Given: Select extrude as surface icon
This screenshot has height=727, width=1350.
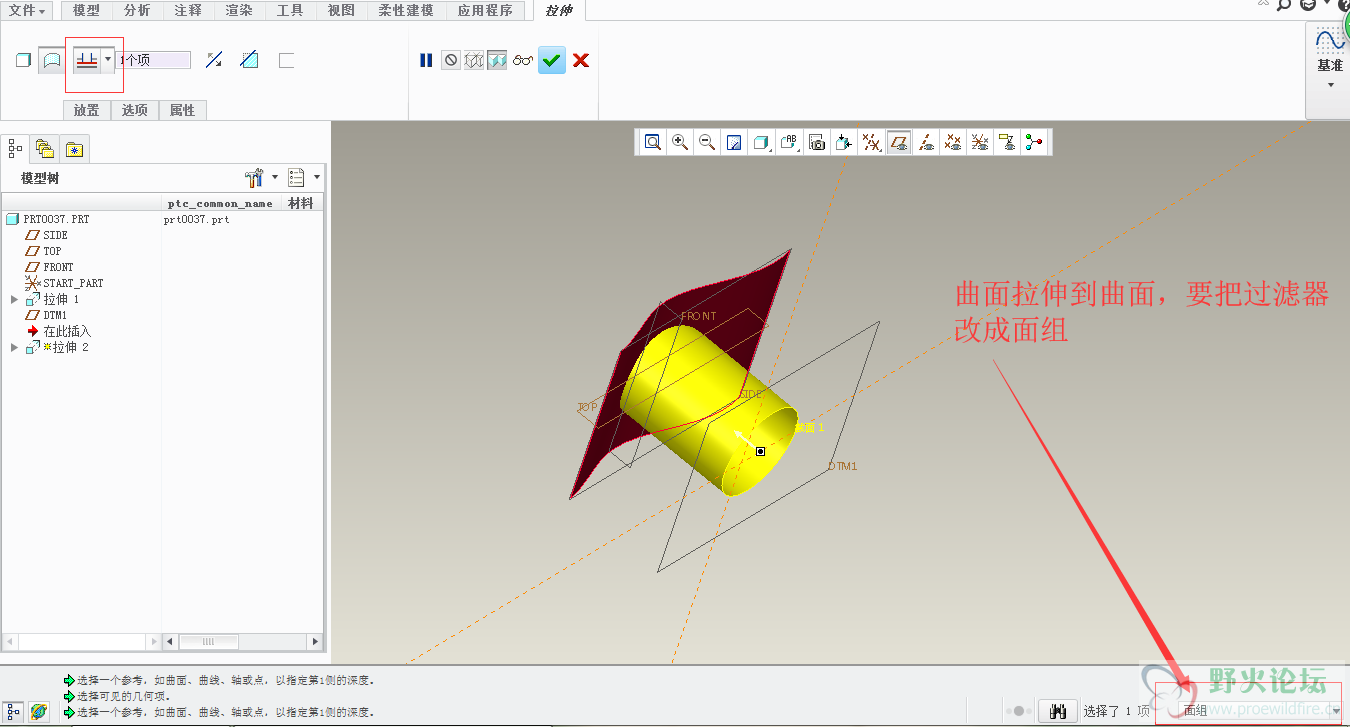Looking at the screenshot, I should pos(51,61).
